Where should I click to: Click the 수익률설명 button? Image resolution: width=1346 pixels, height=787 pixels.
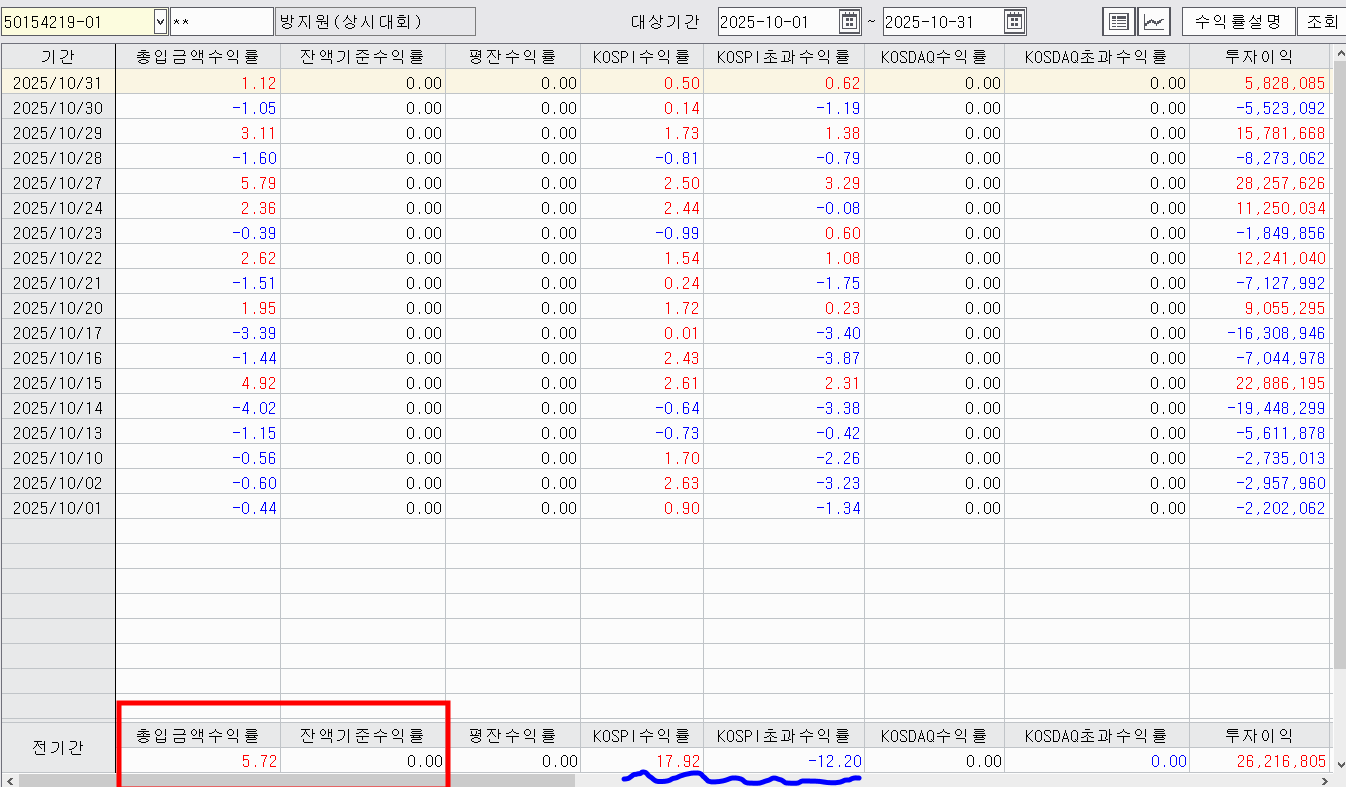pyautogui.click(x=1237, y=21)
